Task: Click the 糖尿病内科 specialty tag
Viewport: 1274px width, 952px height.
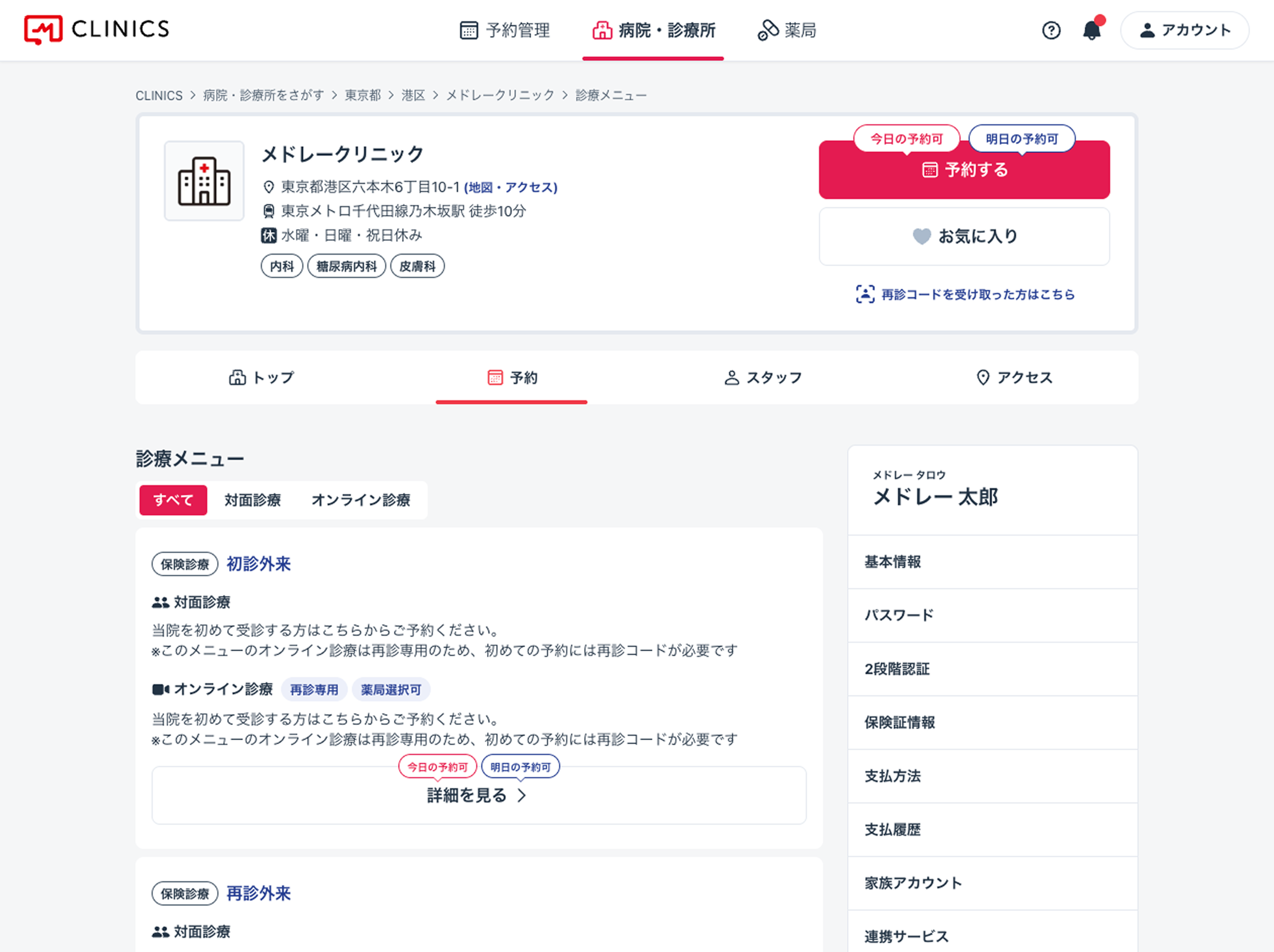Action: tap(346, 266)
